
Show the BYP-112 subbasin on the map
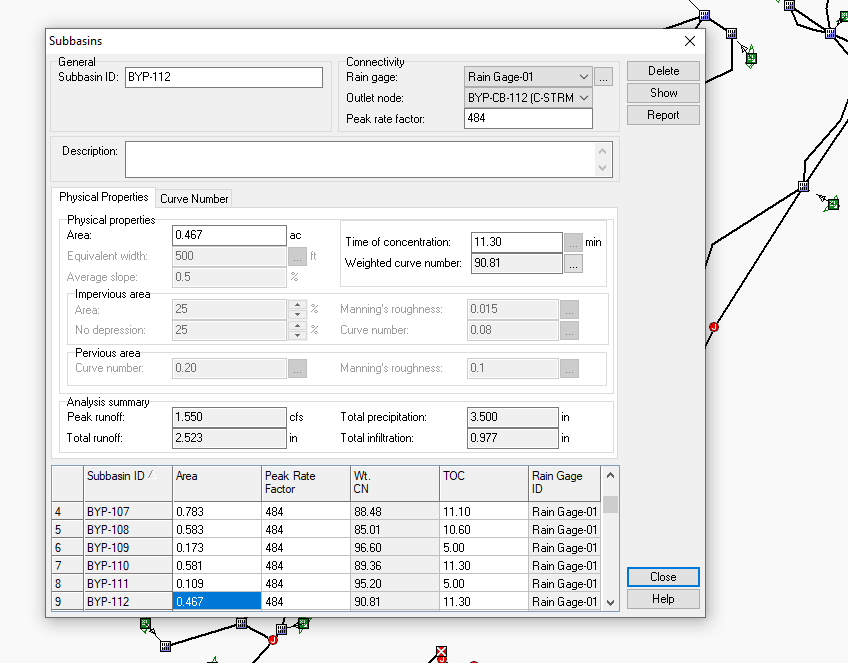(x=662, y=92)
